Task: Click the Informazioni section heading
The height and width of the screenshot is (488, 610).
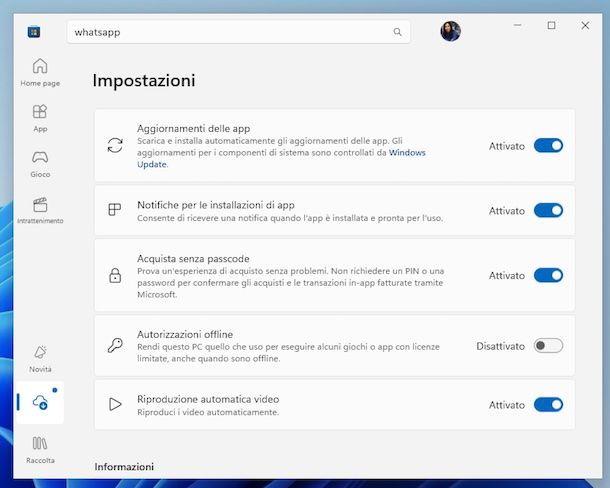Action: [124, 467]
